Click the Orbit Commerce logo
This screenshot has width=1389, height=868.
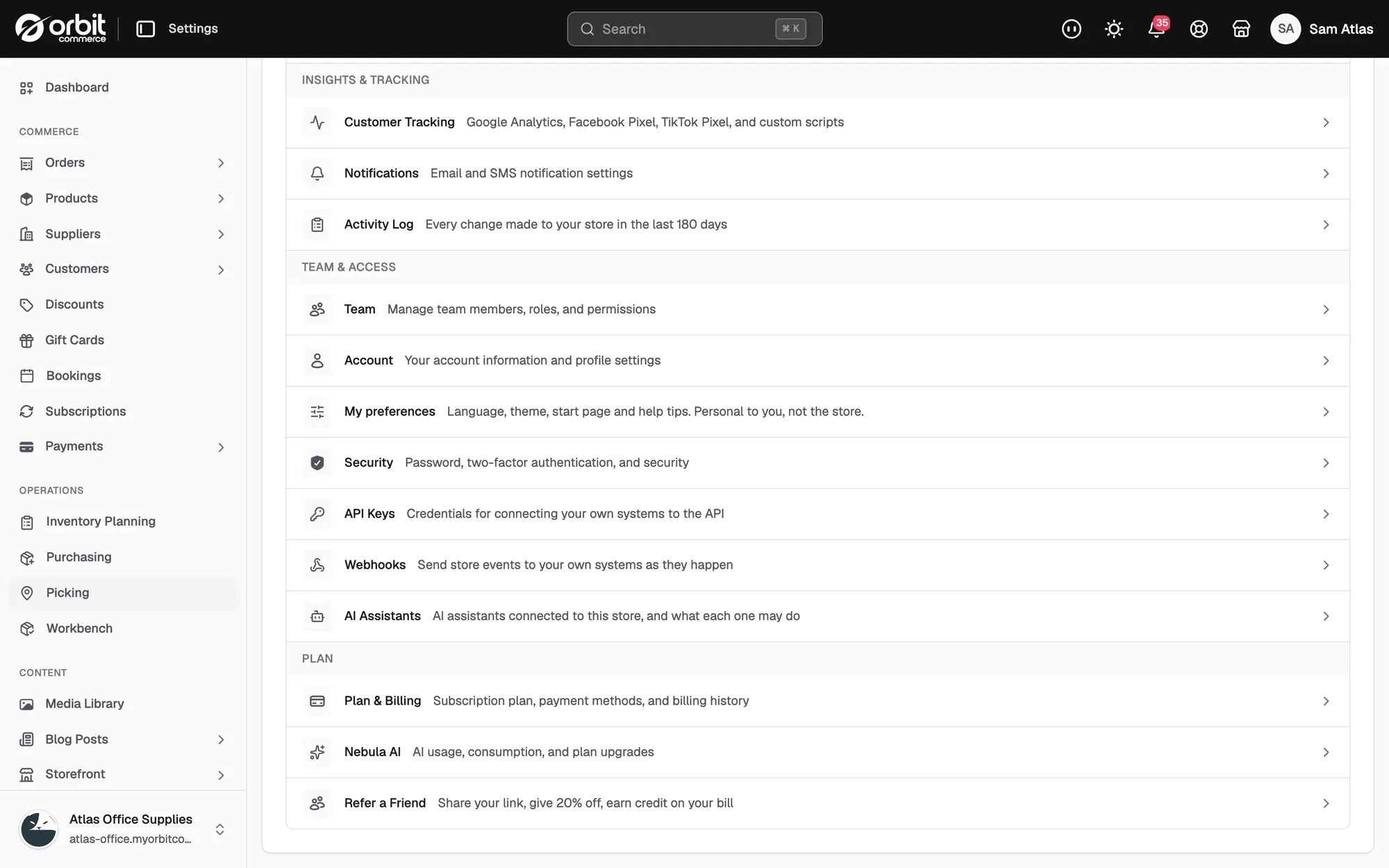coord(61,28)
